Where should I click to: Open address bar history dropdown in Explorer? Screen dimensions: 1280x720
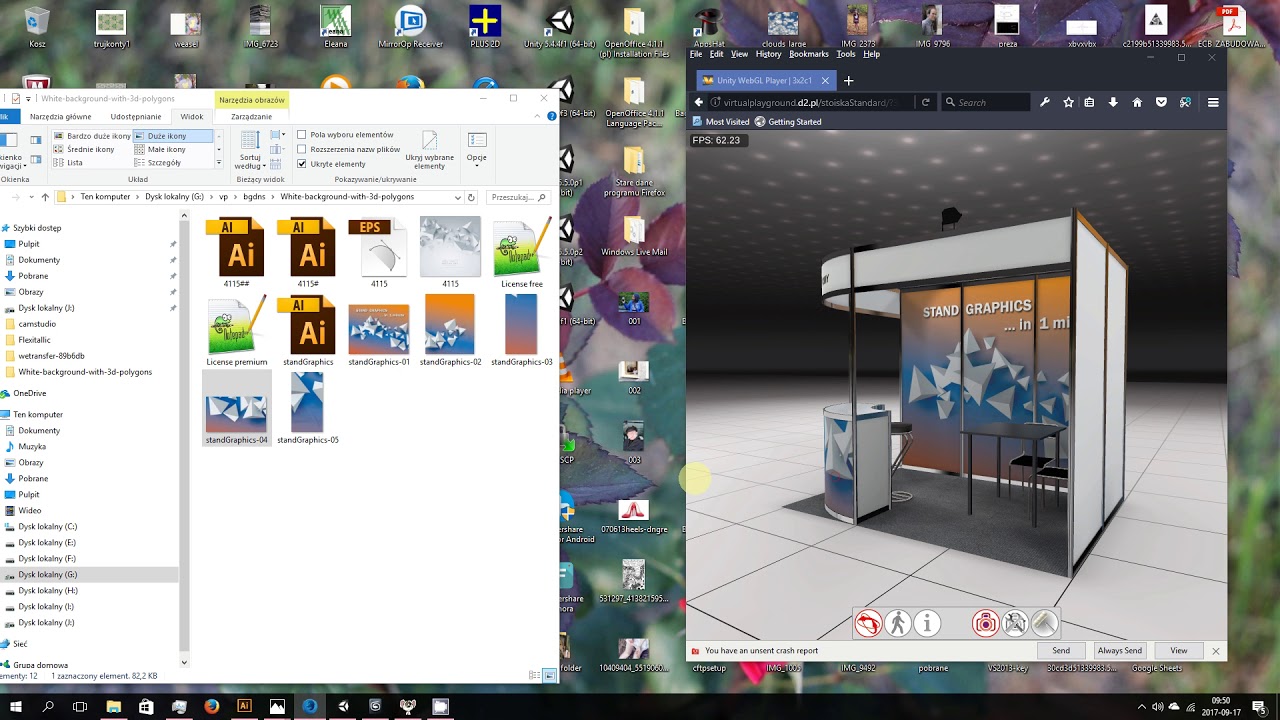[458, 197]
